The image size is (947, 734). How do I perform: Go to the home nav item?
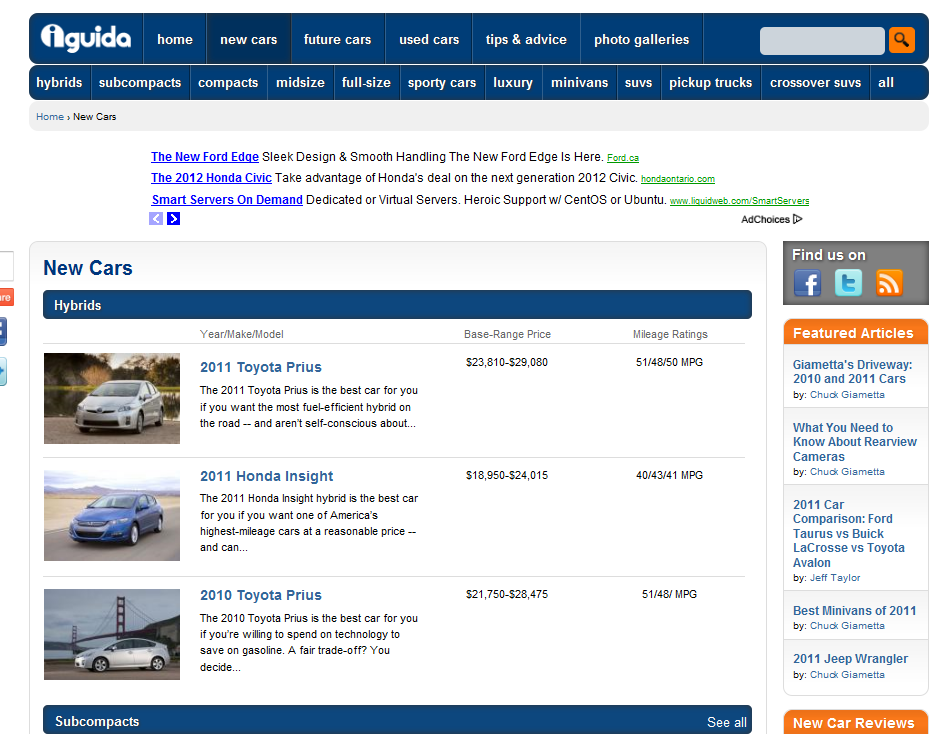pos(175,39)
